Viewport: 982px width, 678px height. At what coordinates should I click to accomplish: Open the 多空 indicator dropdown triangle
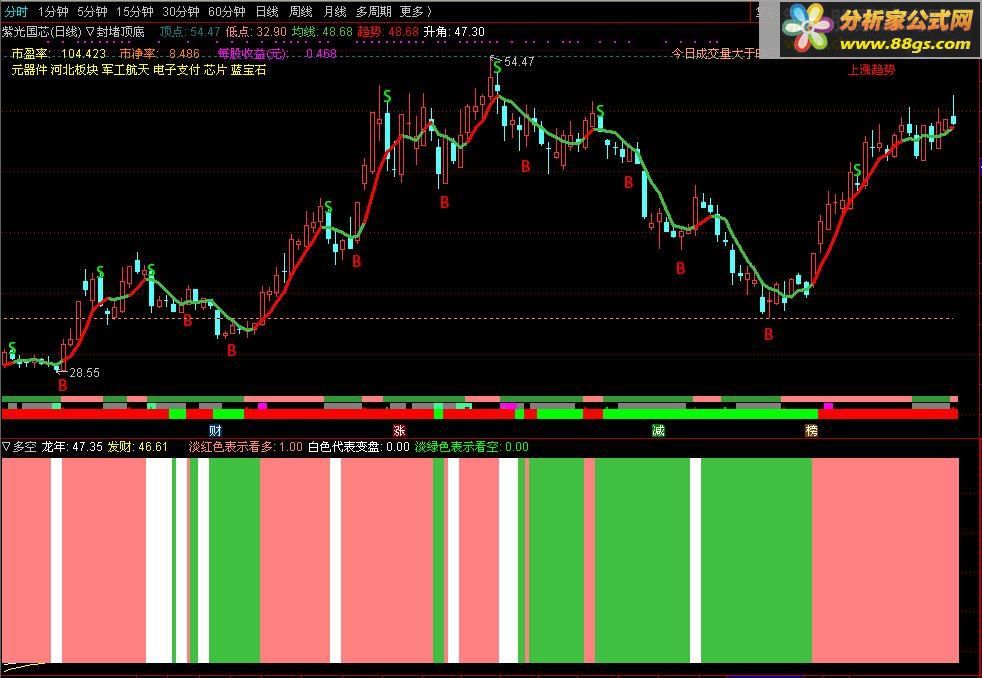[6, 446]
